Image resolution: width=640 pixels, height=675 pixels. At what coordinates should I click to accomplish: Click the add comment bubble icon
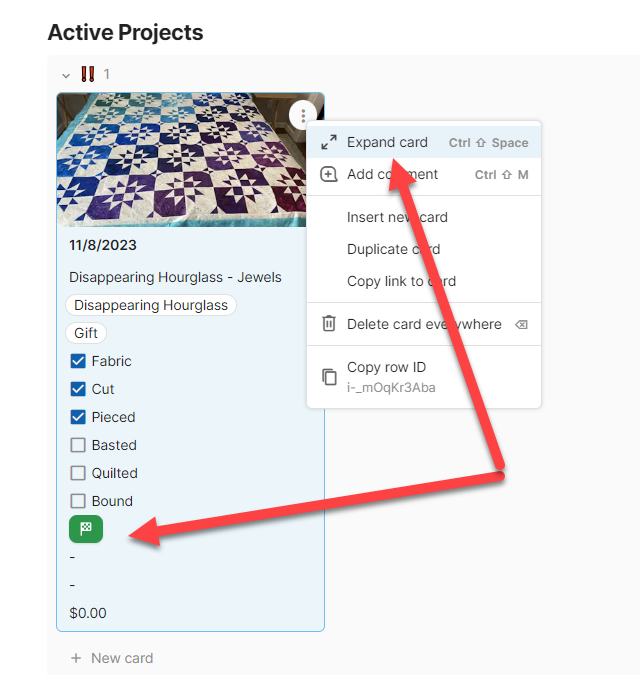click(x=329, y=174)
